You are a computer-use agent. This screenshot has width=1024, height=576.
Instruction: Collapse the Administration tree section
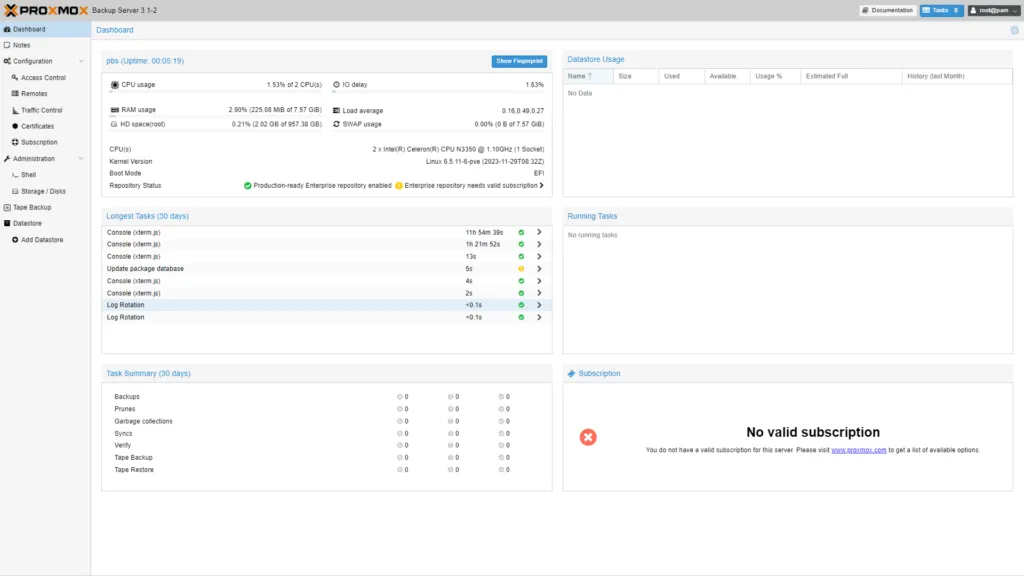82,159
